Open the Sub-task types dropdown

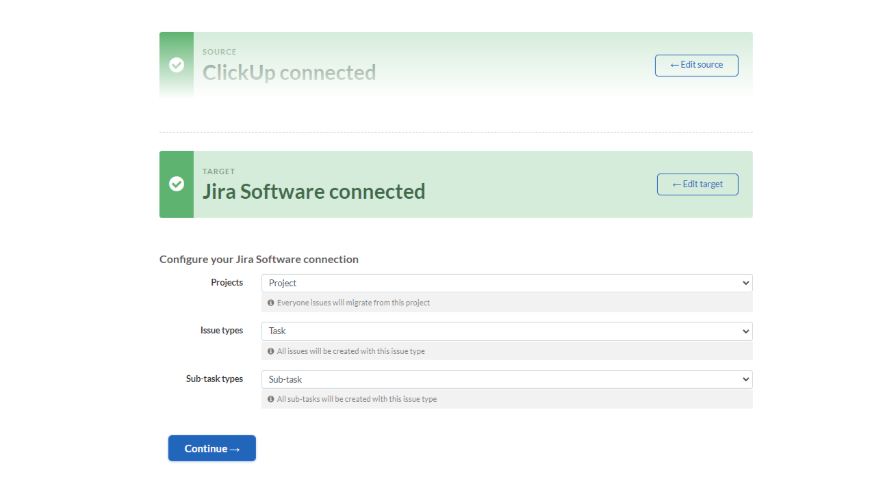point(507,379)
